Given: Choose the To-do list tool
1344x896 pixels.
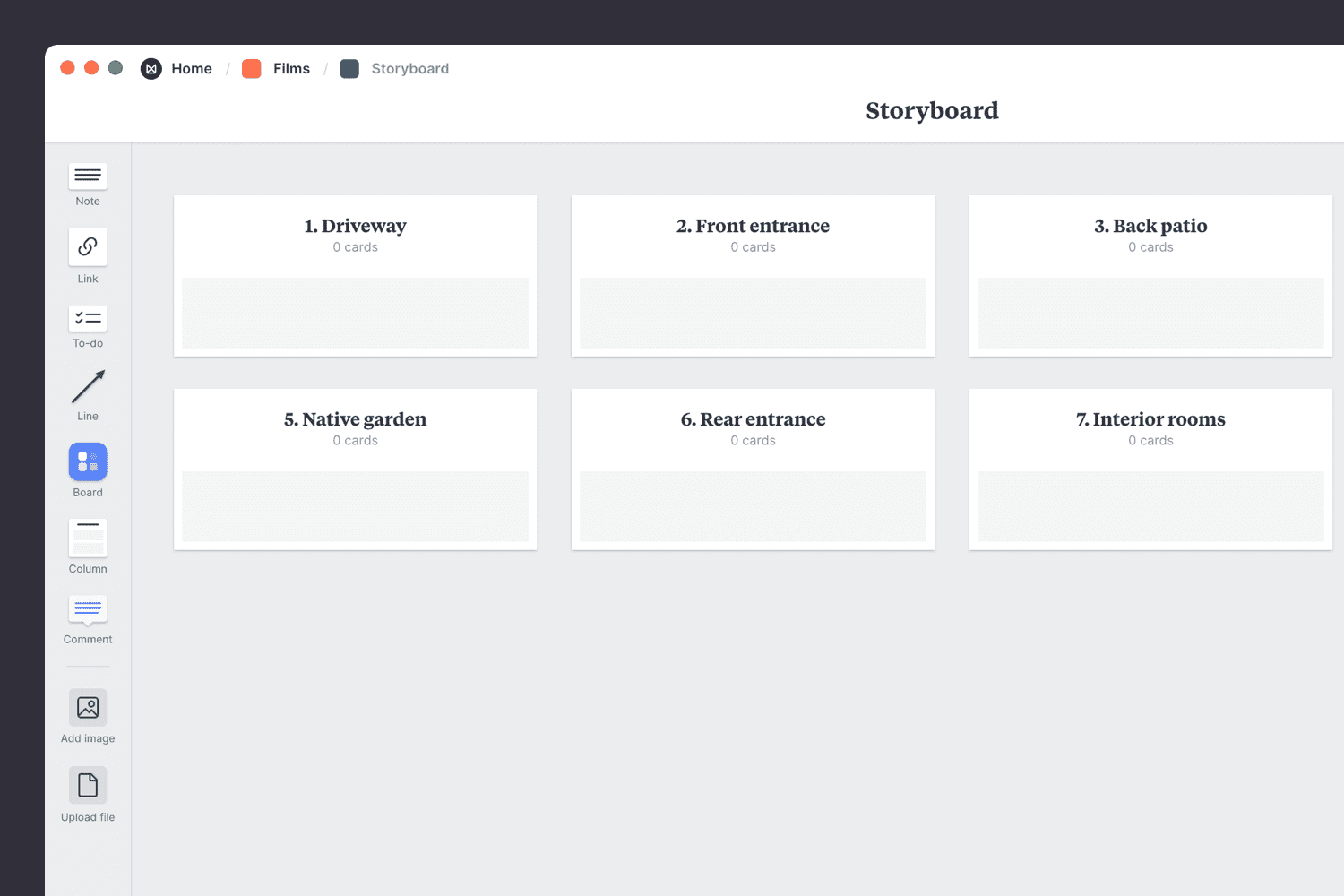Looking at the screenshot, I should [x=88, y=319].
